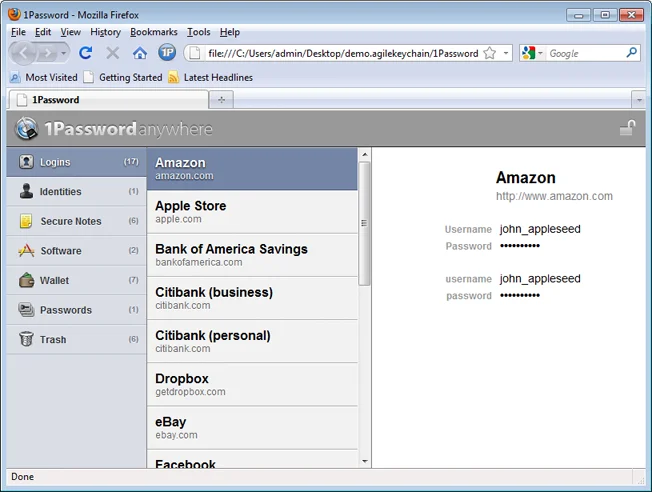Image resolution: width=652 pixels, height=492 pixels.
Task: Open the Help menu
Action: pyautogui.click(x=230, y=32)
